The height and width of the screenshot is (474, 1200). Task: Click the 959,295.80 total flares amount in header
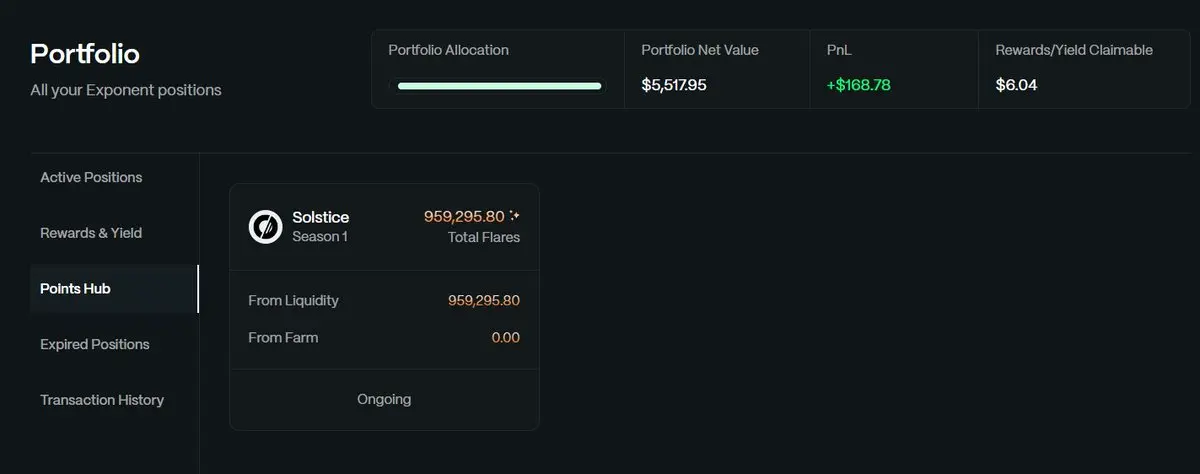click(x=464, y=216)
